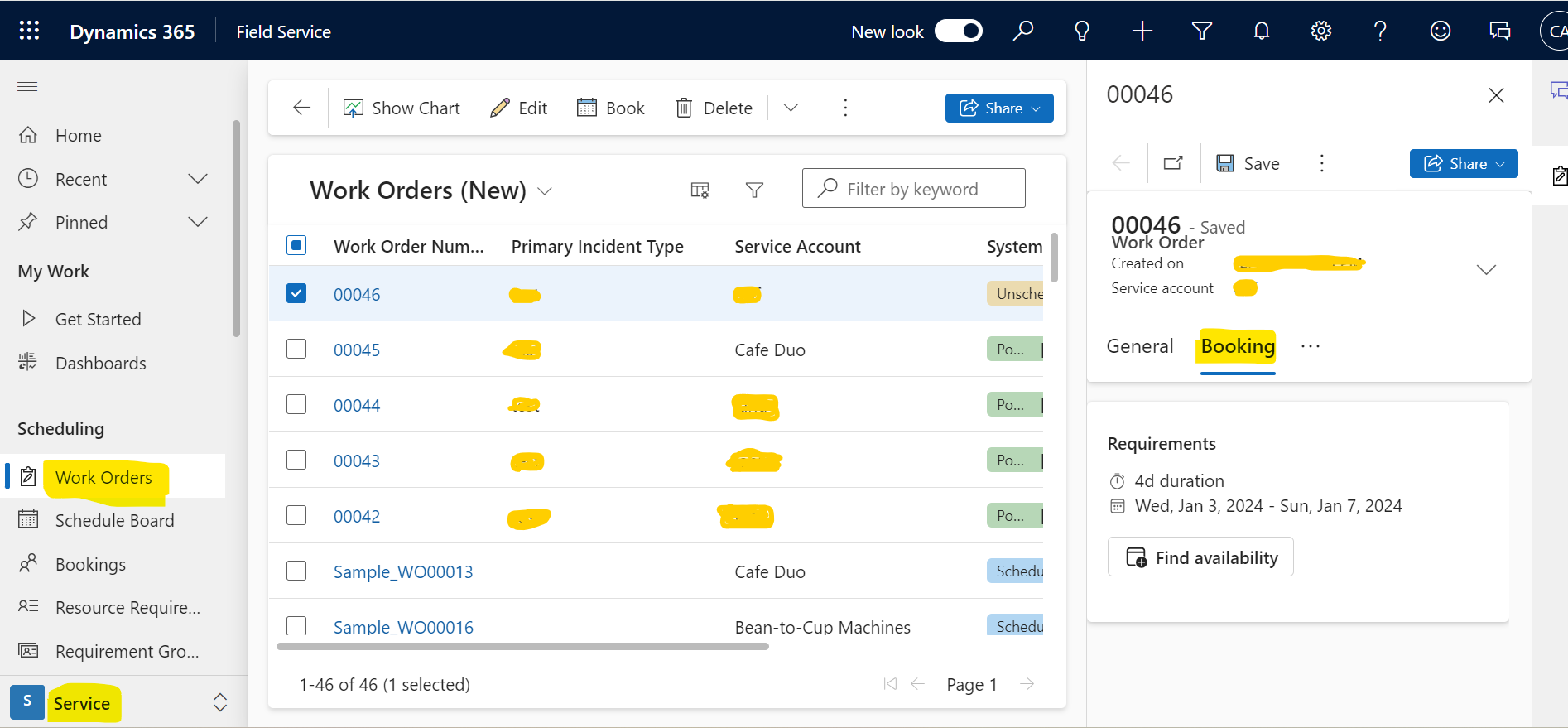Check the Sample_WO00013 row checkbox

pos(296,571)
